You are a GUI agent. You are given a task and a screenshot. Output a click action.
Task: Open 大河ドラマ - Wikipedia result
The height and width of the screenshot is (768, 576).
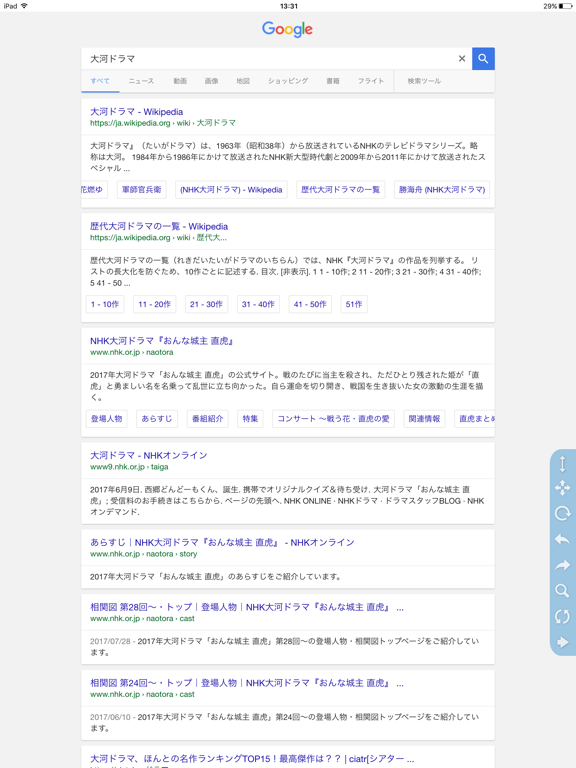click(x=137, y=112)
